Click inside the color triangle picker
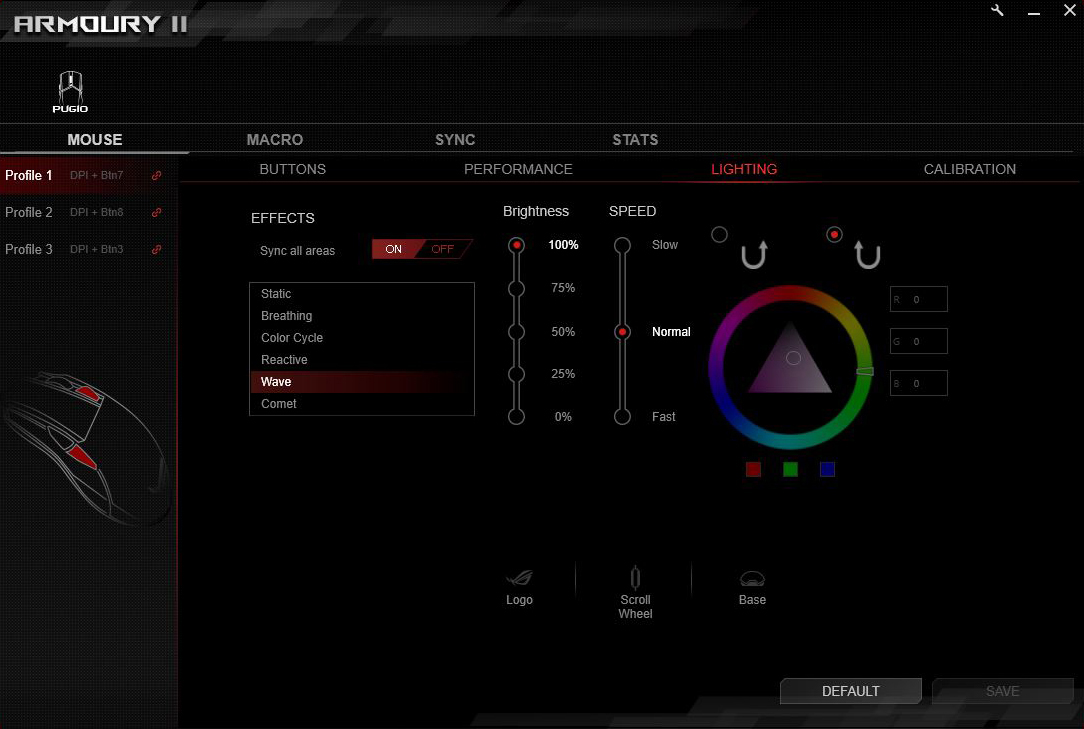1084x729 pixels. (790, 367)
